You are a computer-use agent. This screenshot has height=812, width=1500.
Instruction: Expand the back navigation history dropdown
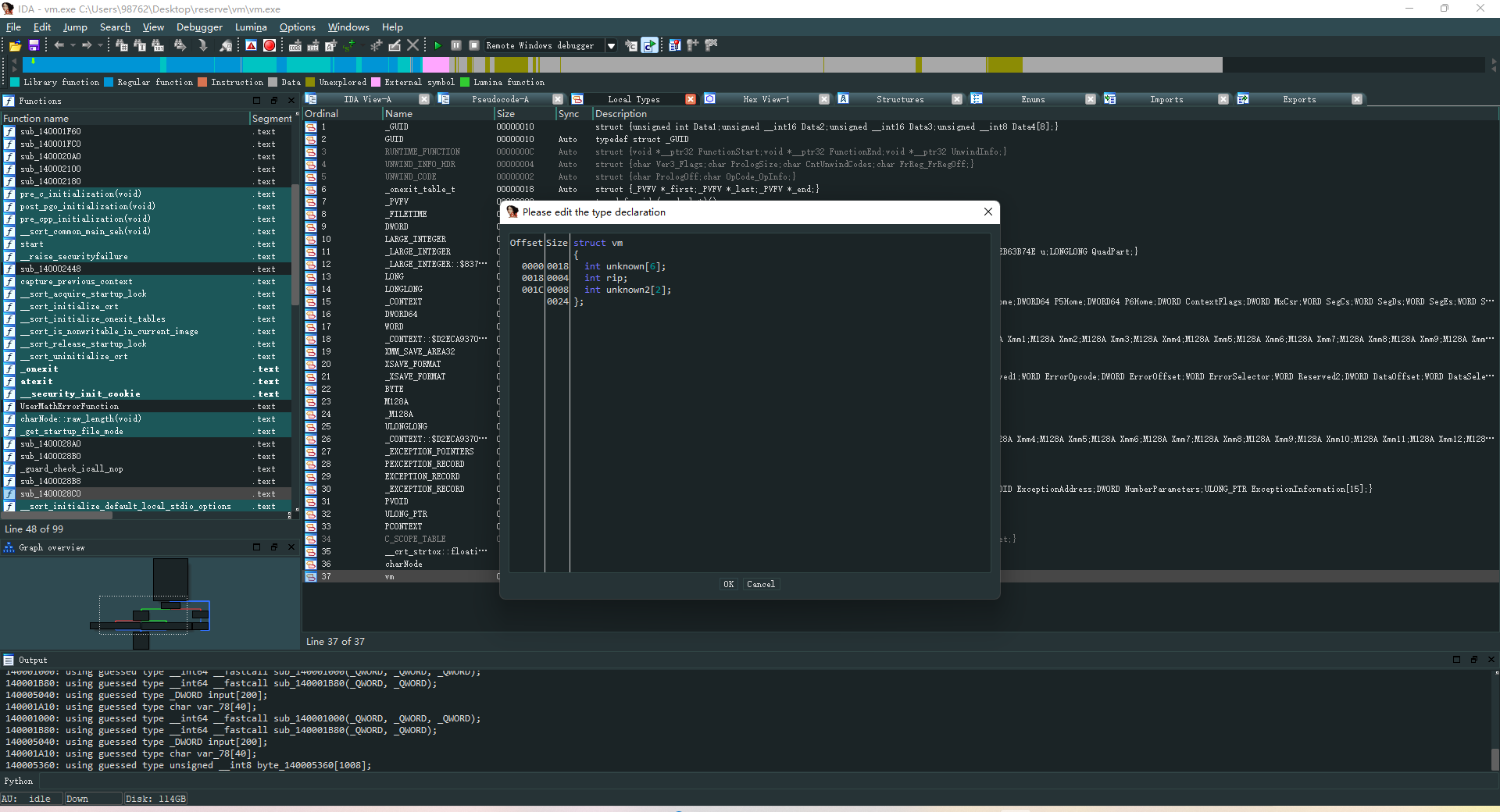73,46
